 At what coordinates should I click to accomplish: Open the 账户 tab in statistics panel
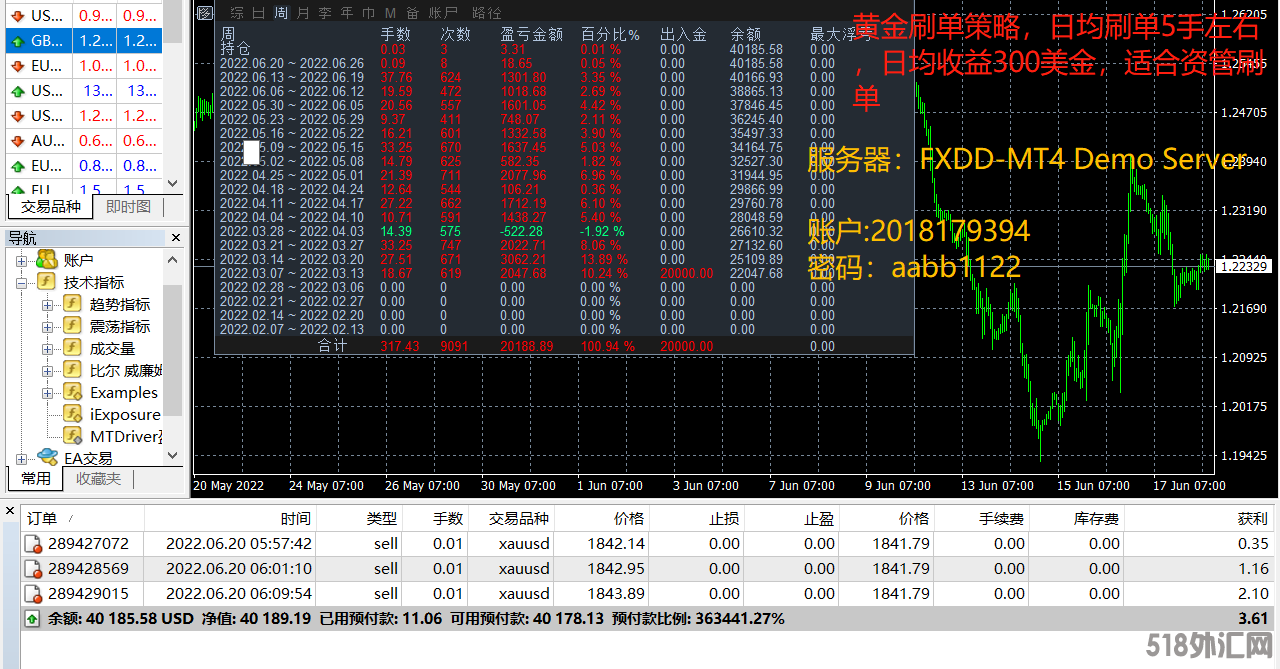pyautogui.click(x=441, y=13)
